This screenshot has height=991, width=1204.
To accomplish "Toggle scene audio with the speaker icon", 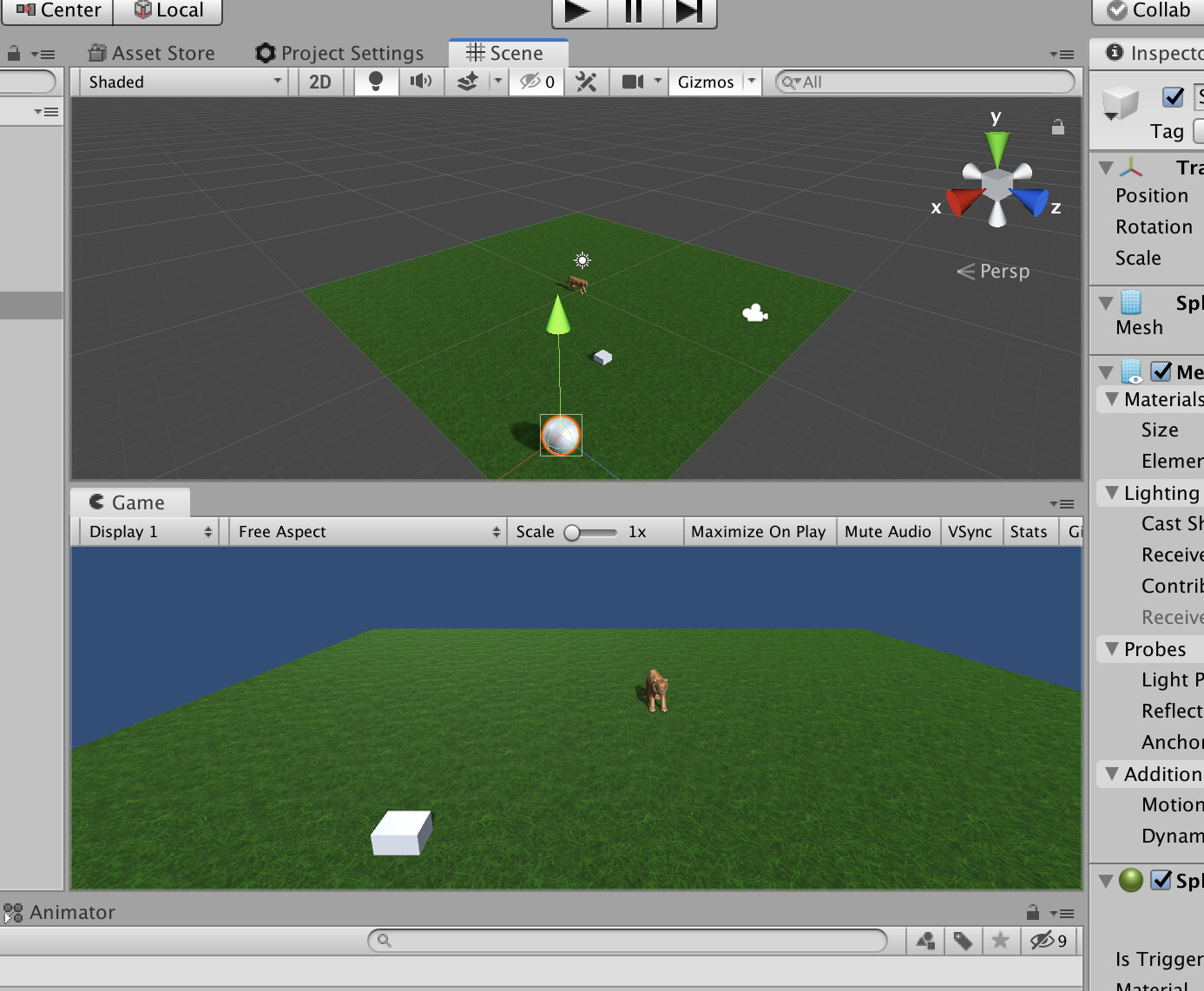I will 421,82.
